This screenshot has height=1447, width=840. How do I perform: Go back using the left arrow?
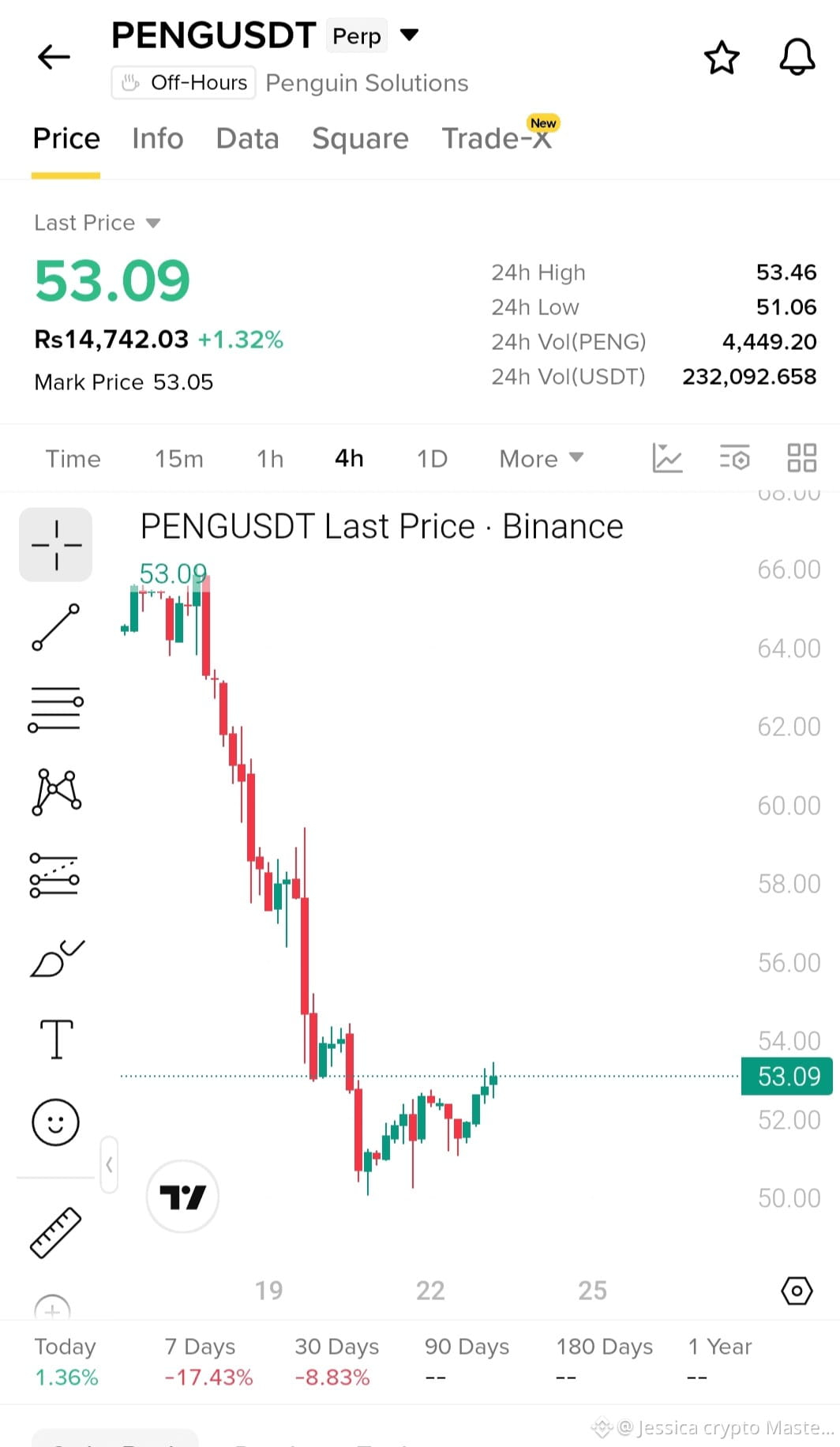pyautogui.click(x=54, y=57)
